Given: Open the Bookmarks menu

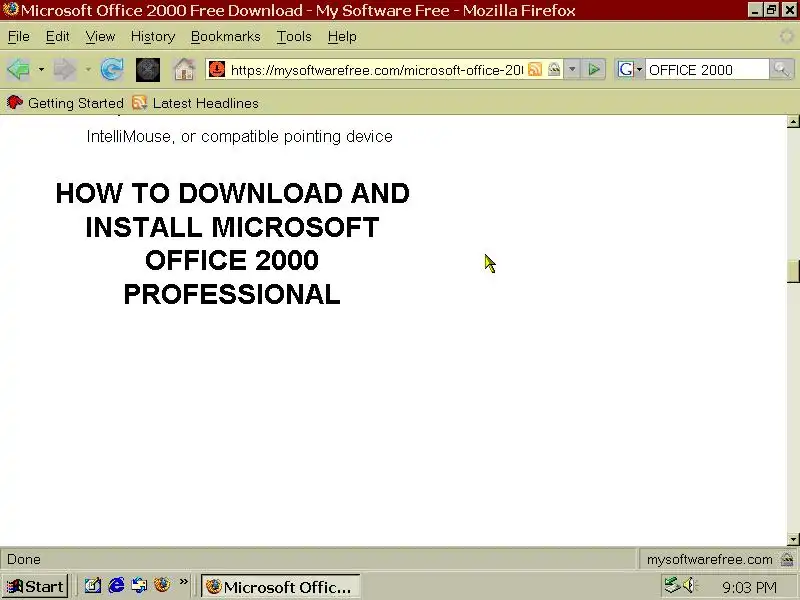Looking at the screenshot, I should point(226,37).
